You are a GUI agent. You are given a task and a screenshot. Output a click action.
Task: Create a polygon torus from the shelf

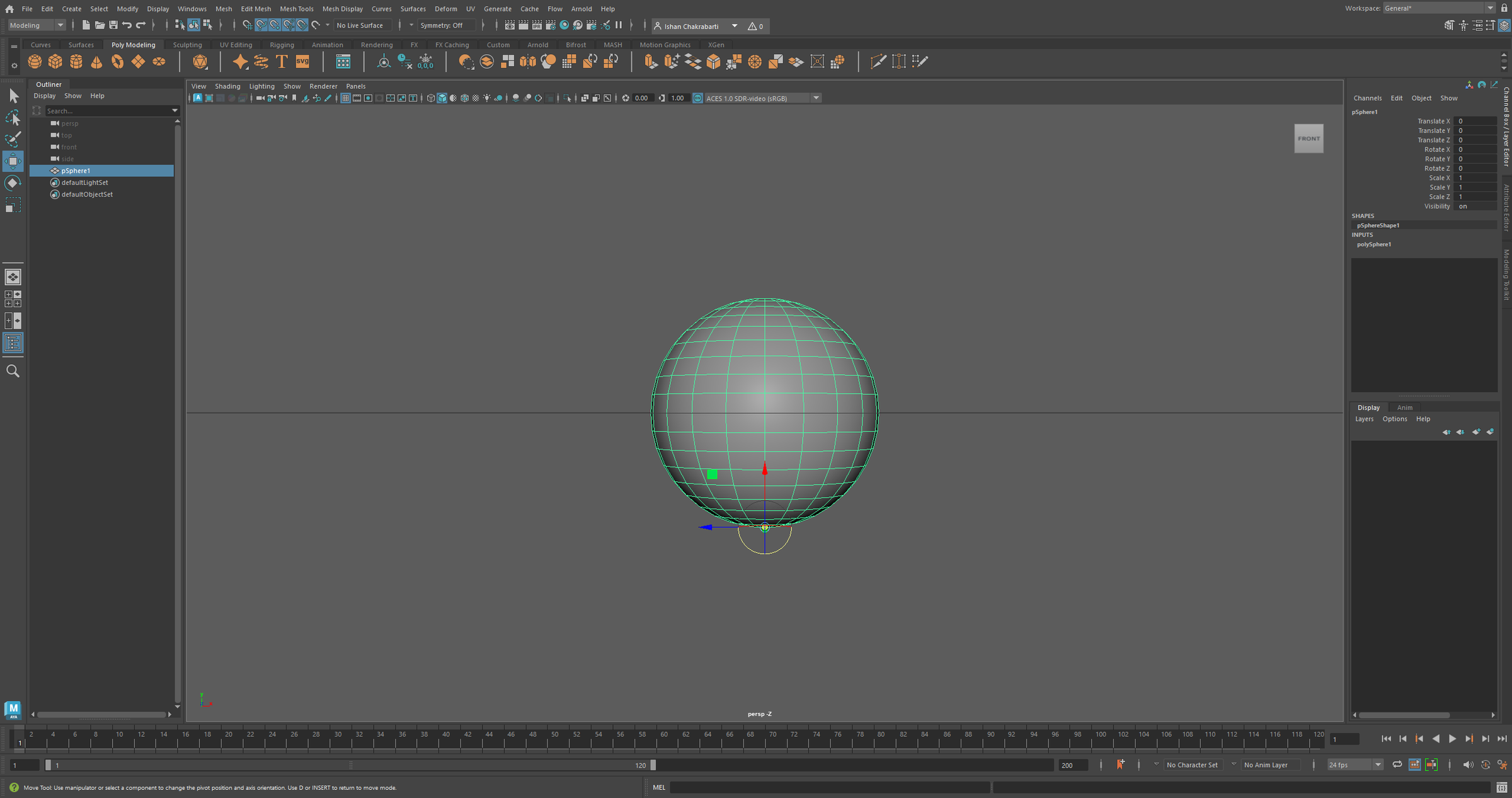pos(117,61)
